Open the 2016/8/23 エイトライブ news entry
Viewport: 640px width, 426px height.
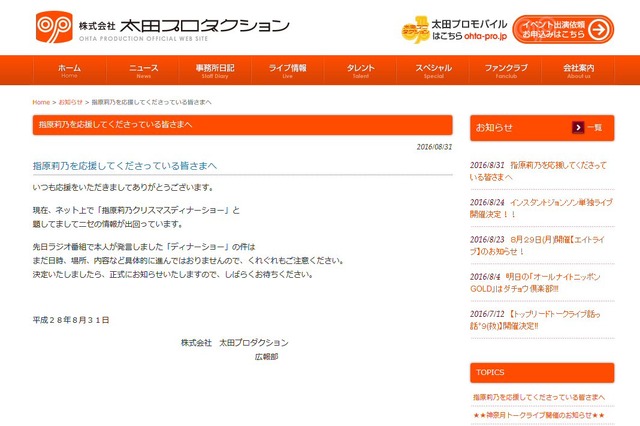[x=537, y=245]
